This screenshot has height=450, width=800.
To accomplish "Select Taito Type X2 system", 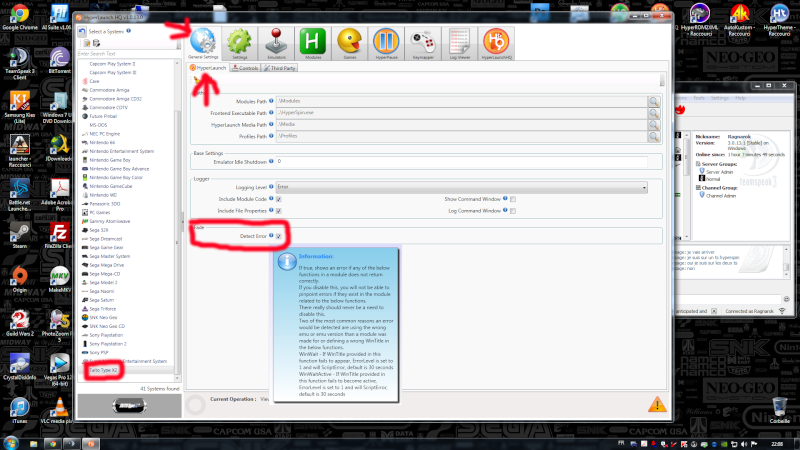I will coord(103,370).
